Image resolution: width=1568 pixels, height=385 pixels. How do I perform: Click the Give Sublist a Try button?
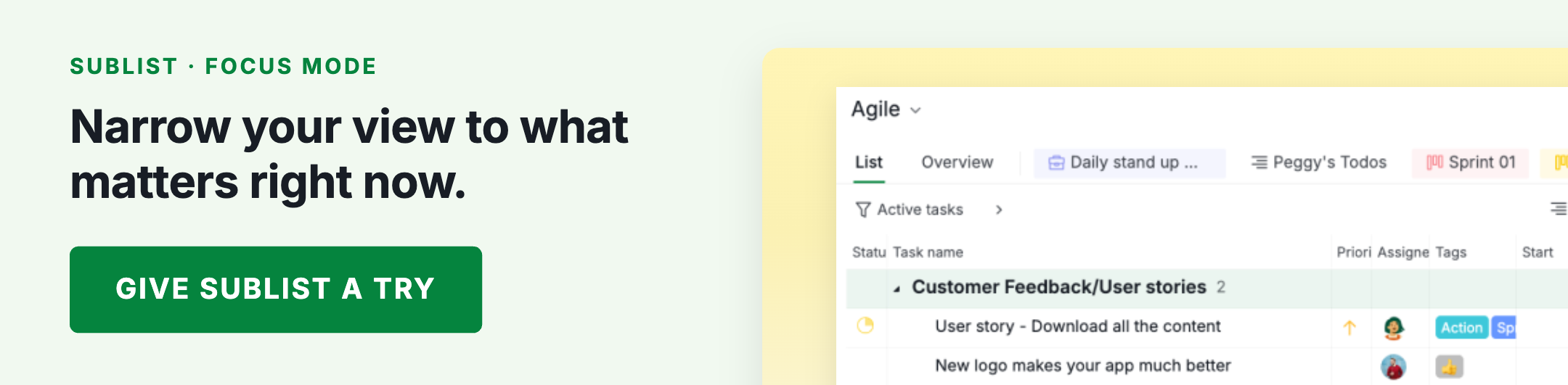(x=276, y=289)
